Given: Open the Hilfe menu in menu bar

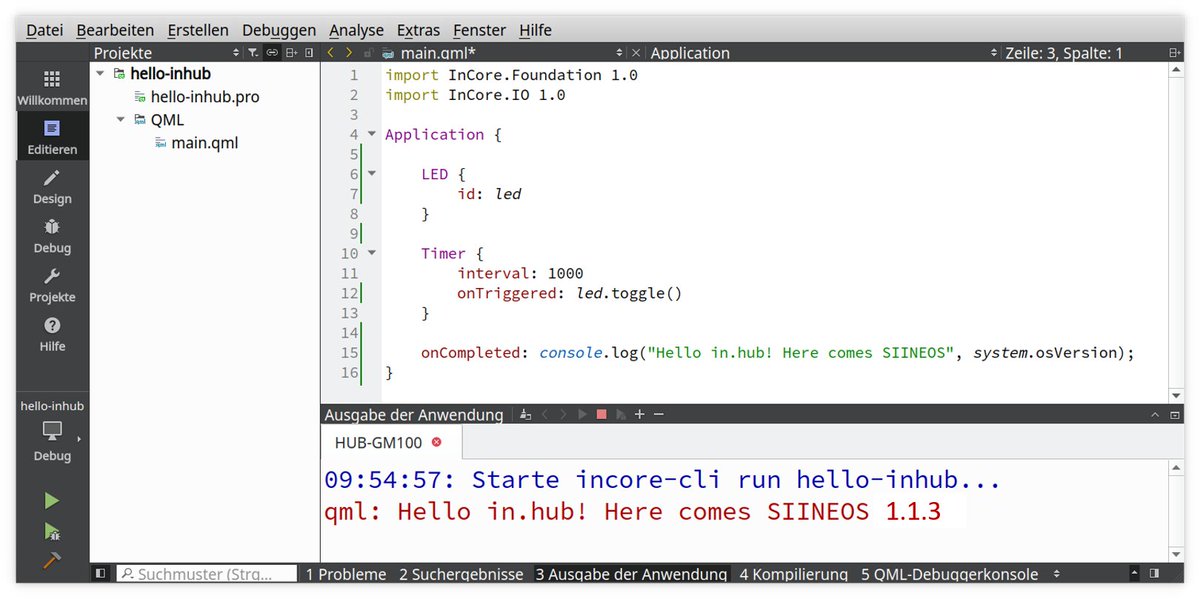Looking at the screenshot, I should coord(535,30).
